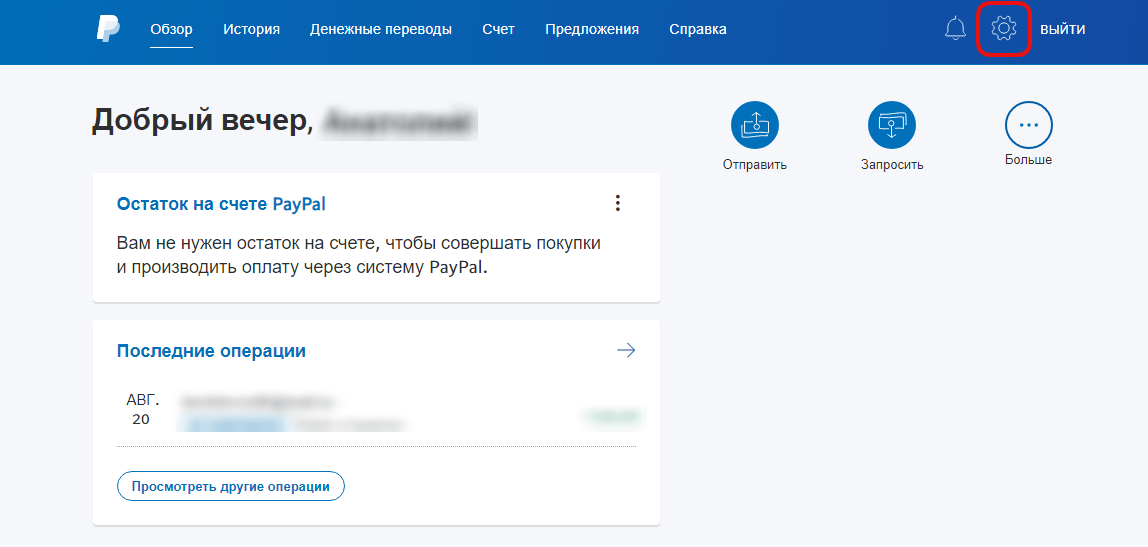Click the Запросить label

(x=892, y=165)
